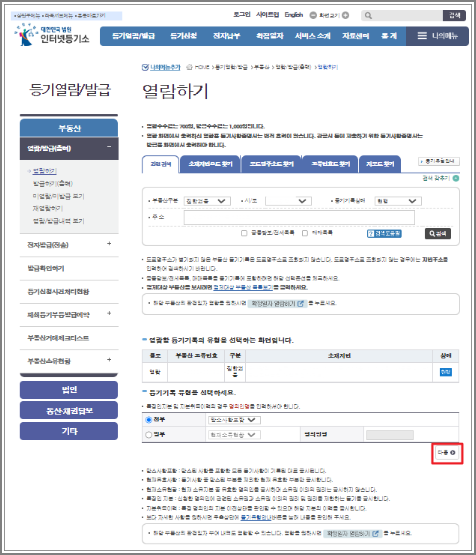Open the 등기열람/발급 top menu

133,36
